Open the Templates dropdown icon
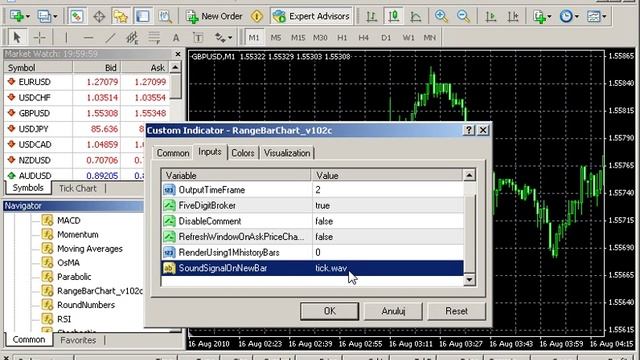This screenshot has width=640, height=360. pyautogui.click(x=596, y=16)
